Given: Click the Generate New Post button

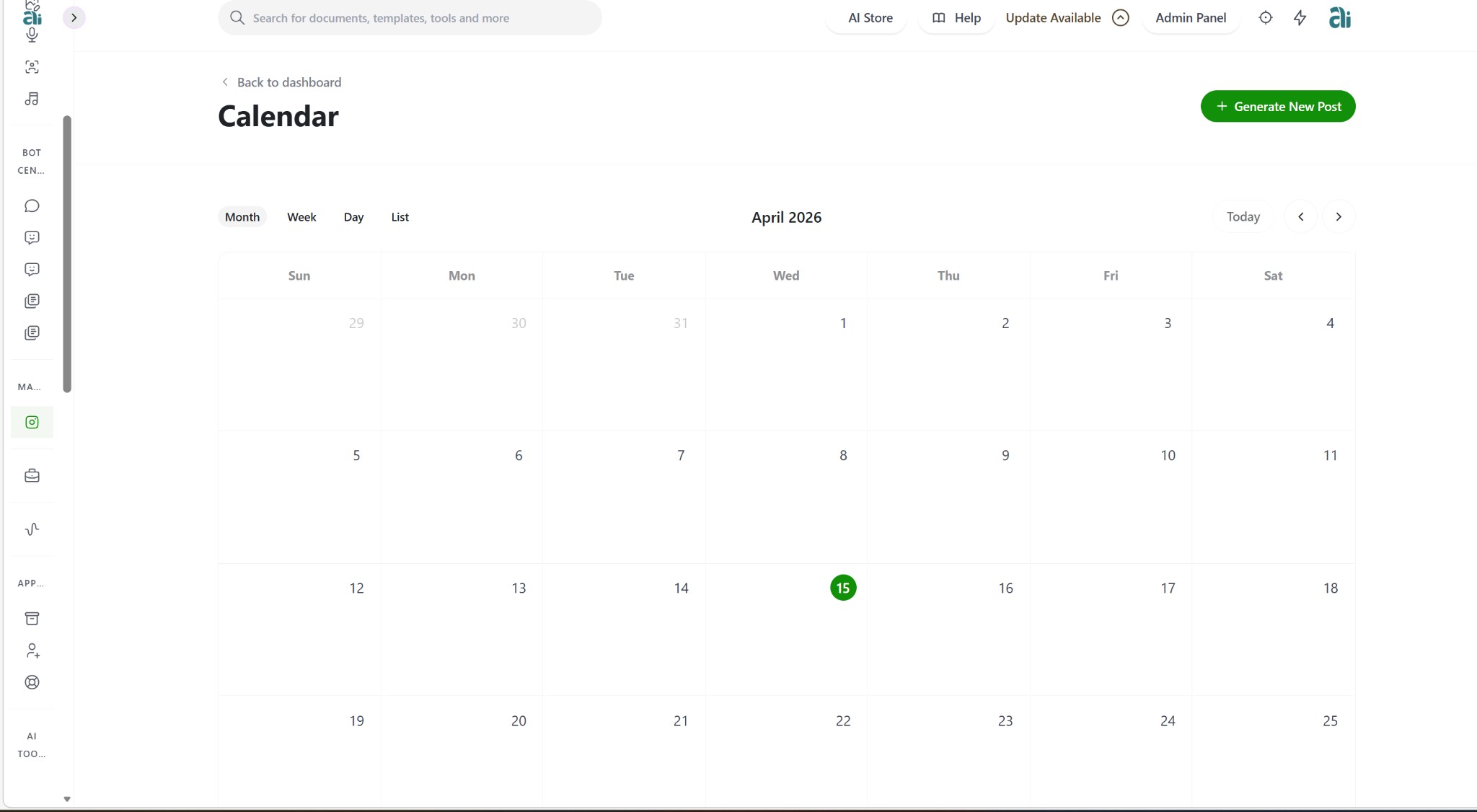Looking at the screenshot, I should click(x=1277, y=107).
